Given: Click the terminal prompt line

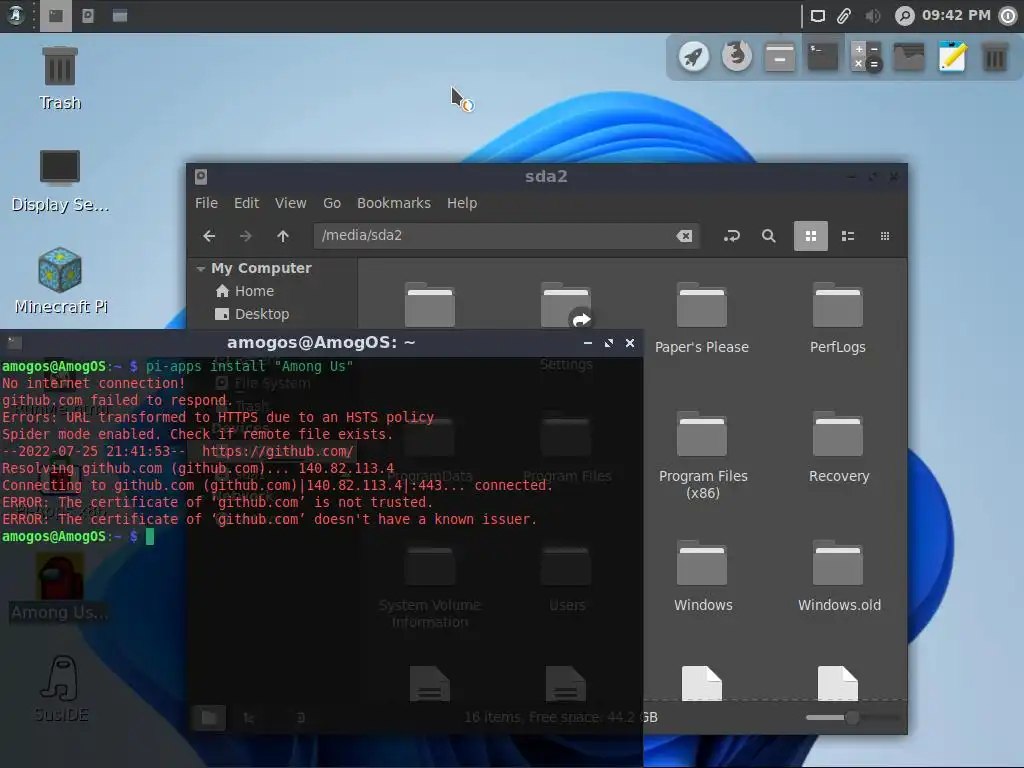Looking at the screenshot, I should [78, 537].
